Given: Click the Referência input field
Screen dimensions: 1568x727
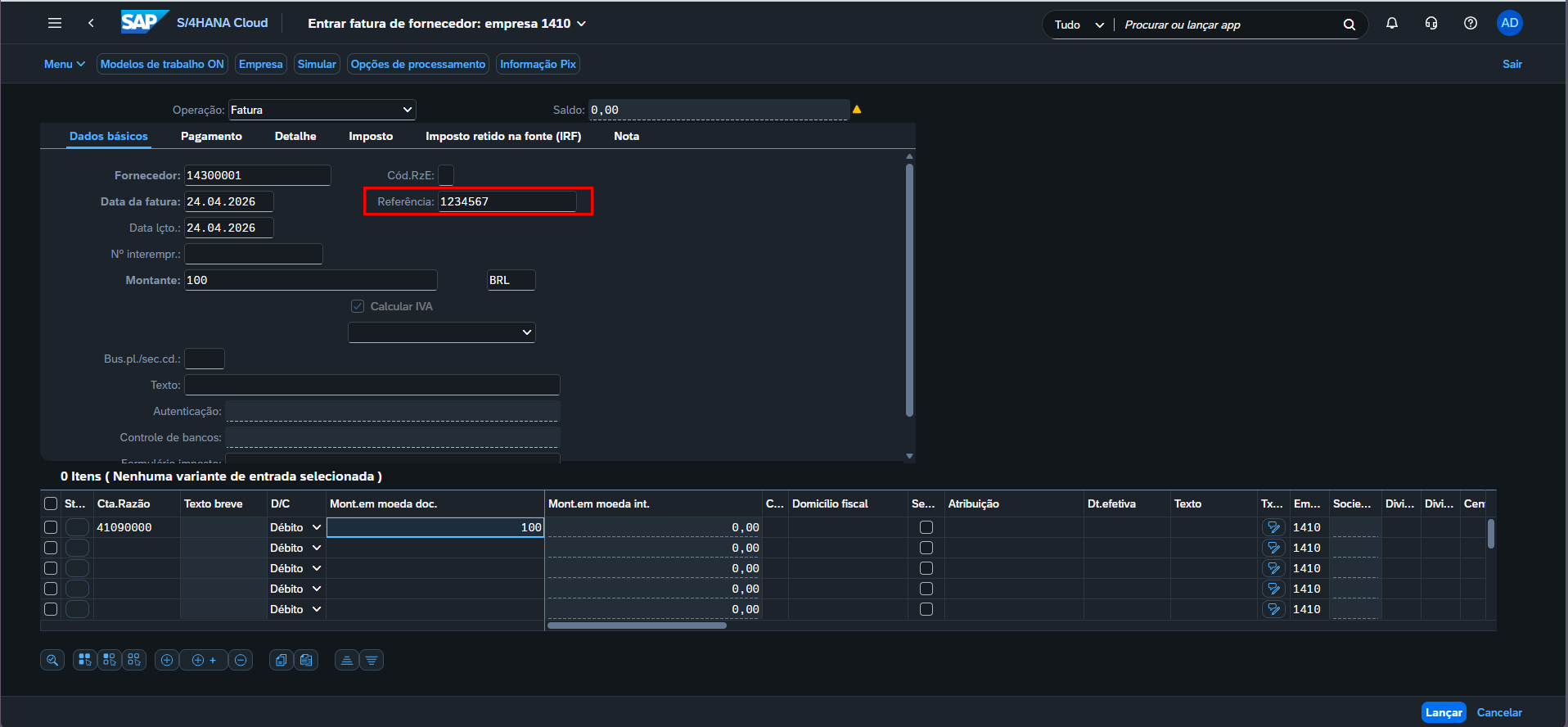Looking at the screenshot, I should 507,201.
